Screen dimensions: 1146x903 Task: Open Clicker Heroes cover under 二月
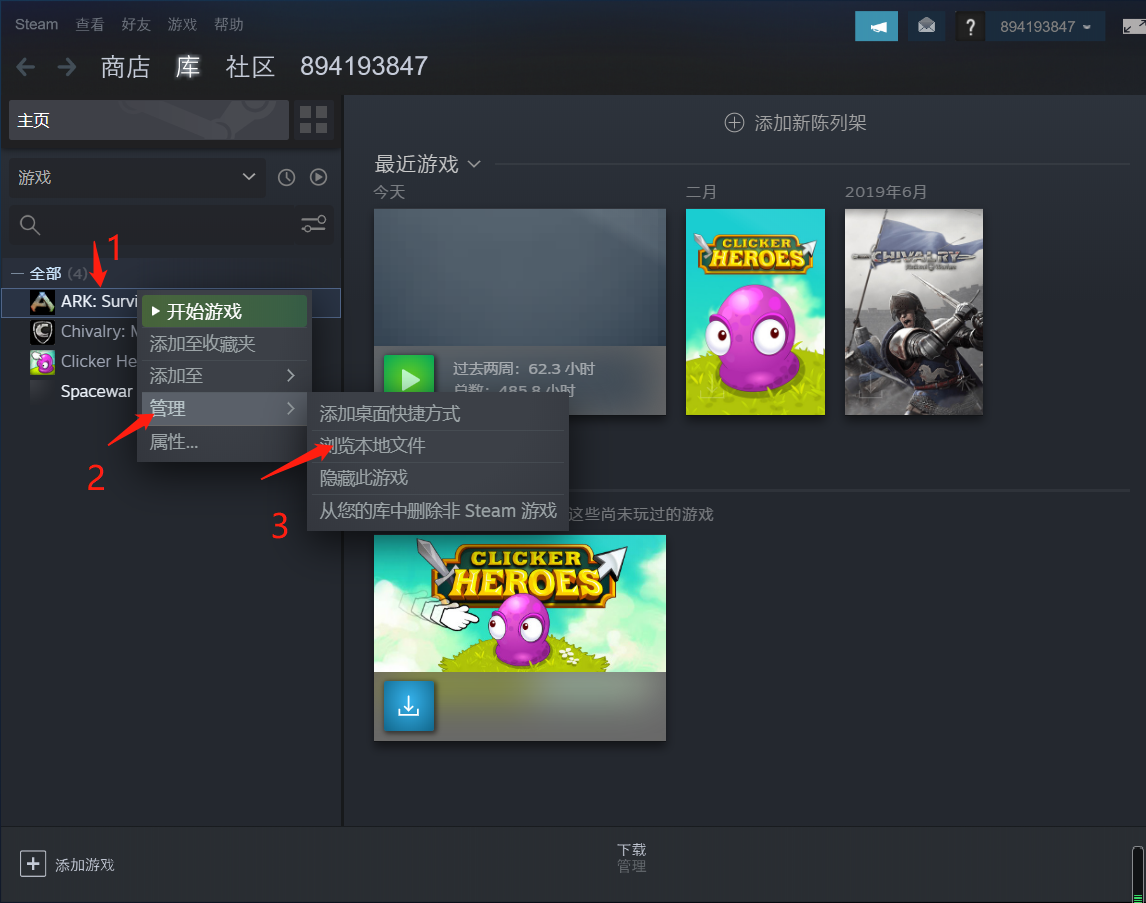[755, 312]
